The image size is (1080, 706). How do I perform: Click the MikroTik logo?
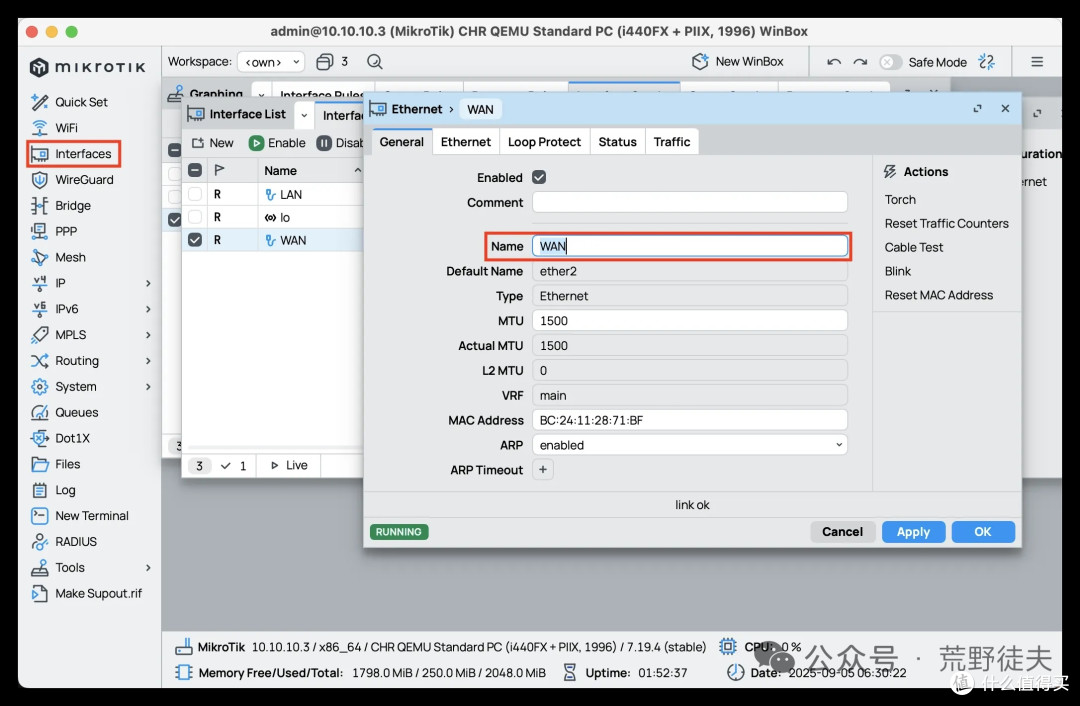click(x=87, y=67)
